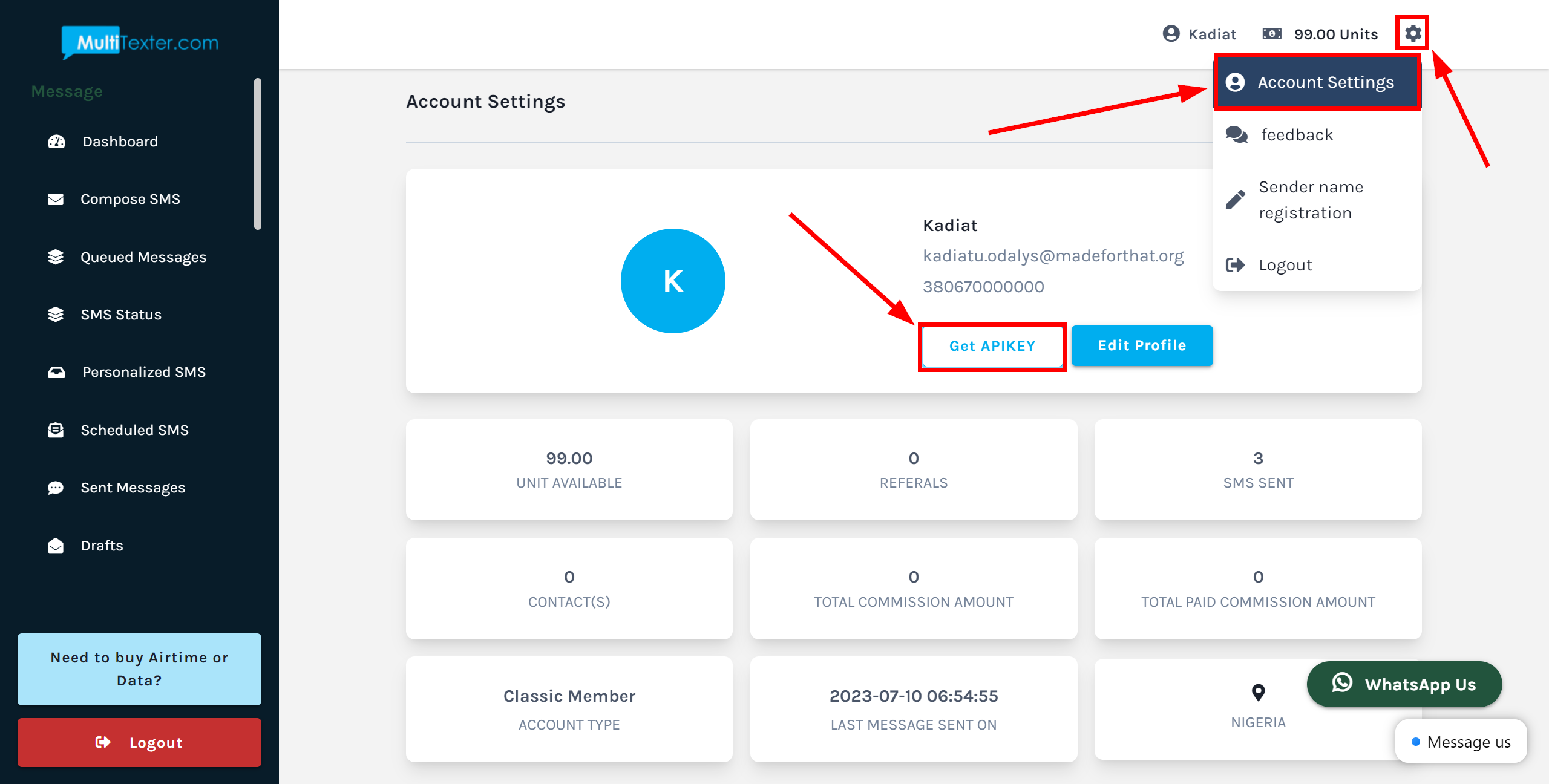The height and width of the screenshot is (784, 1549).
Task: Click Get APIKEY button
Action: coord(993,346)
